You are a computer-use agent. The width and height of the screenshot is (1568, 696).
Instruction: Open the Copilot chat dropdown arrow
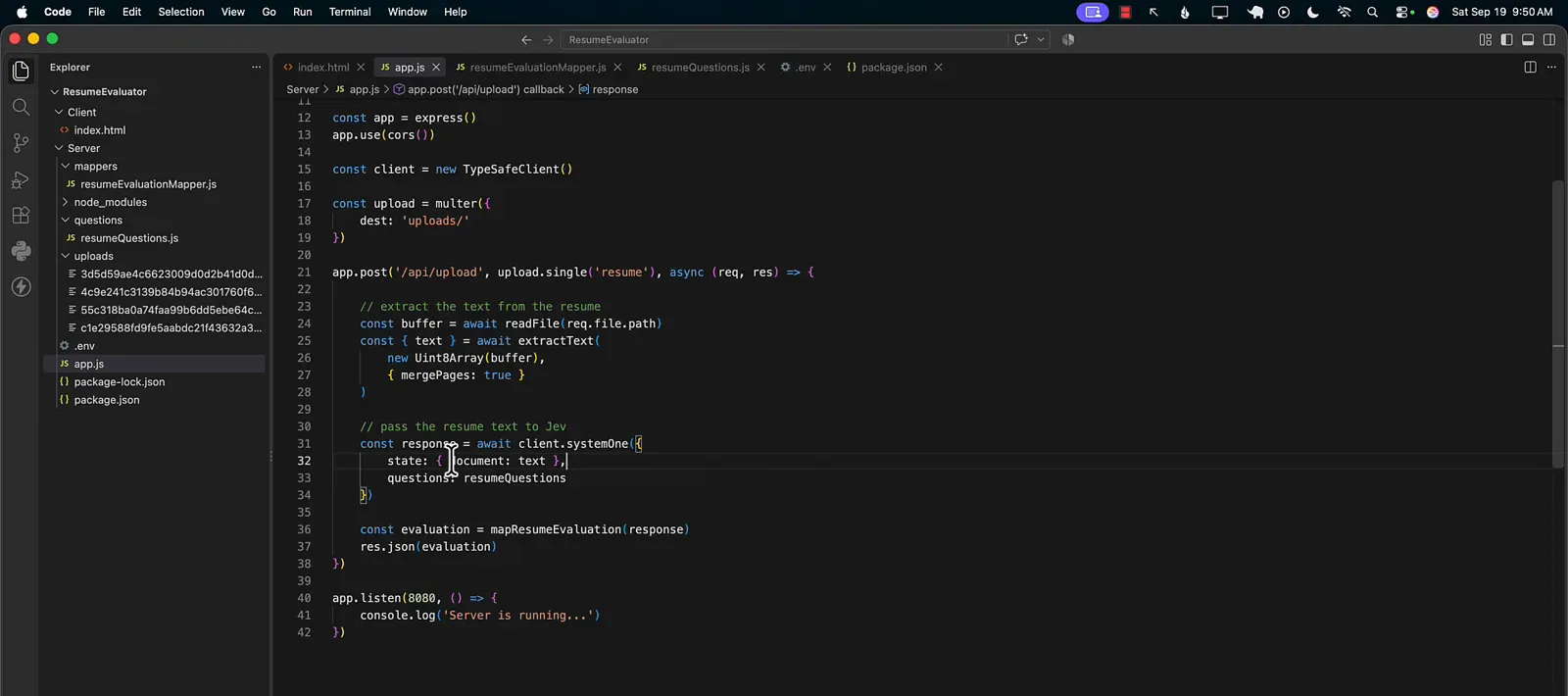coord(1041,40)
